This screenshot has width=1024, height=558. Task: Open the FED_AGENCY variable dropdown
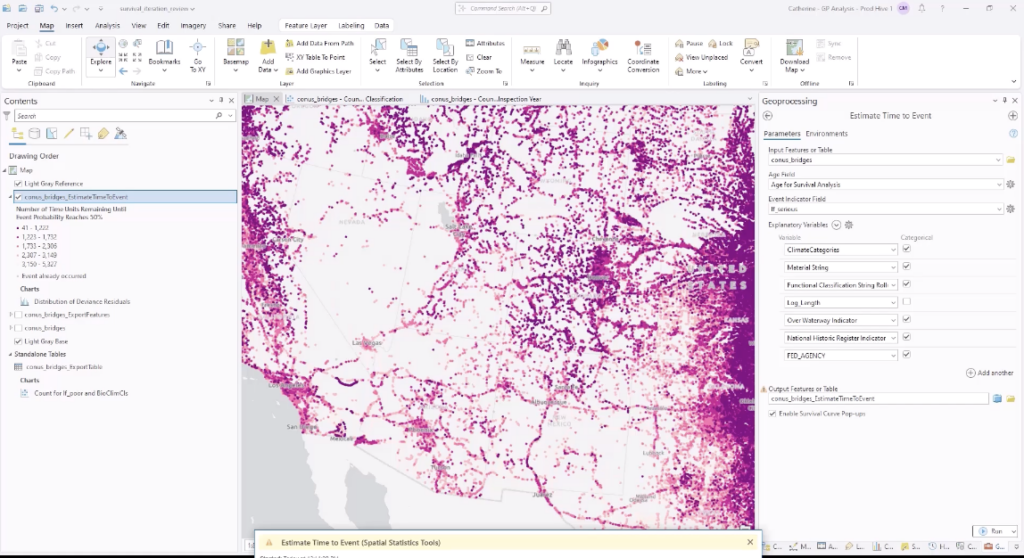point(893,355)
